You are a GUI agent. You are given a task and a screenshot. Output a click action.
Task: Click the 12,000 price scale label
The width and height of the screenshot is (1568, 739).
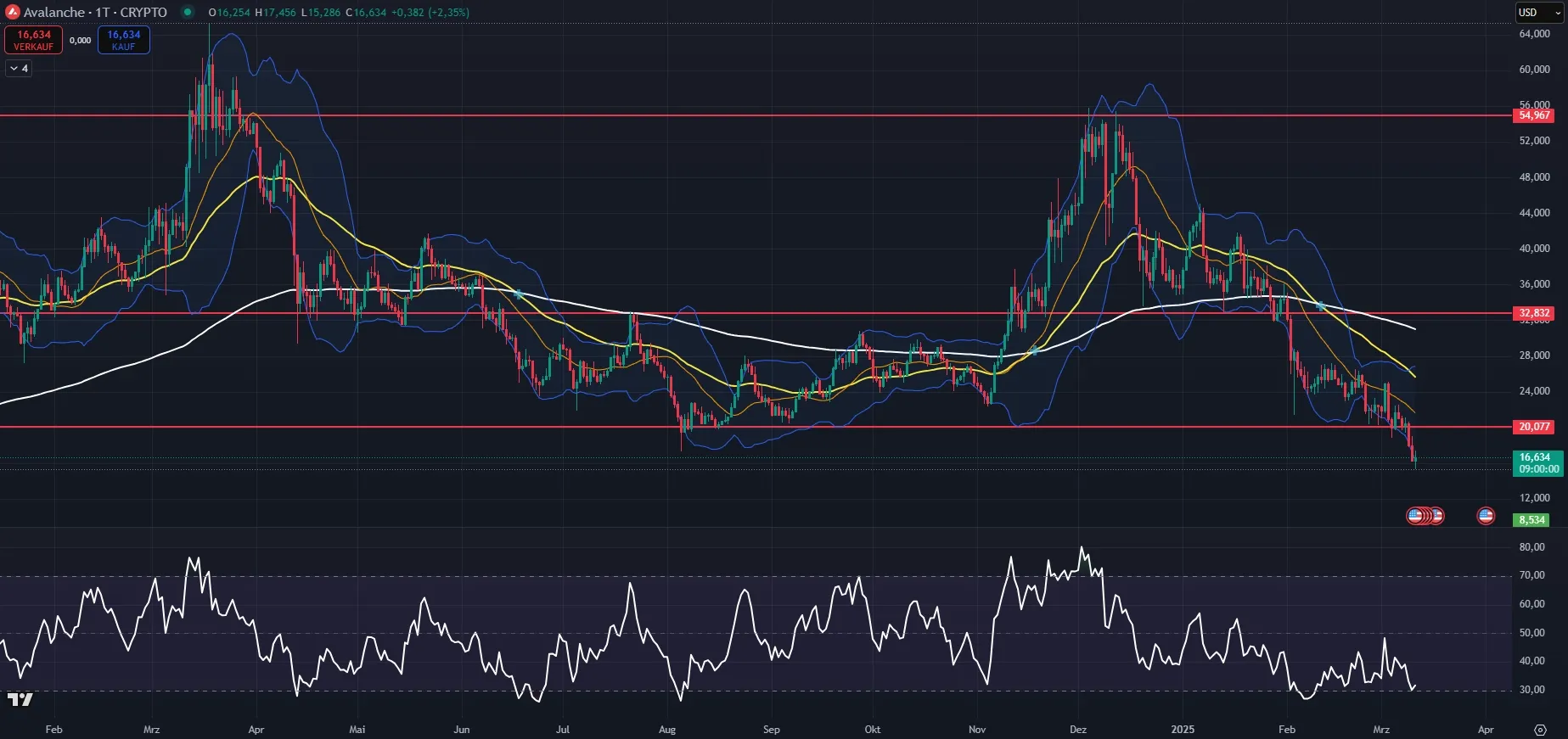1535,498
